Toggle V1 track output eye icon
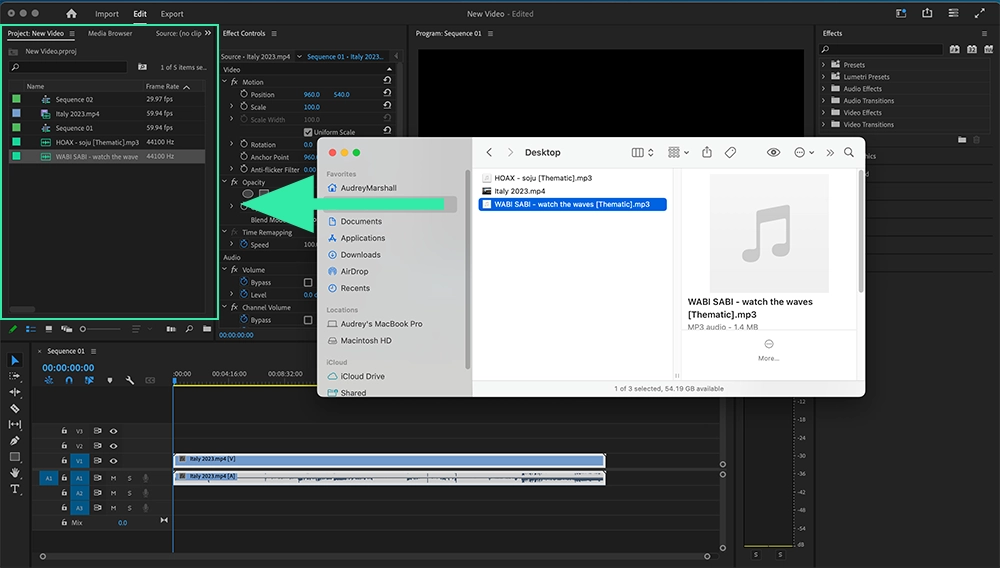1000x568 pixels. [x=114, y=461]
